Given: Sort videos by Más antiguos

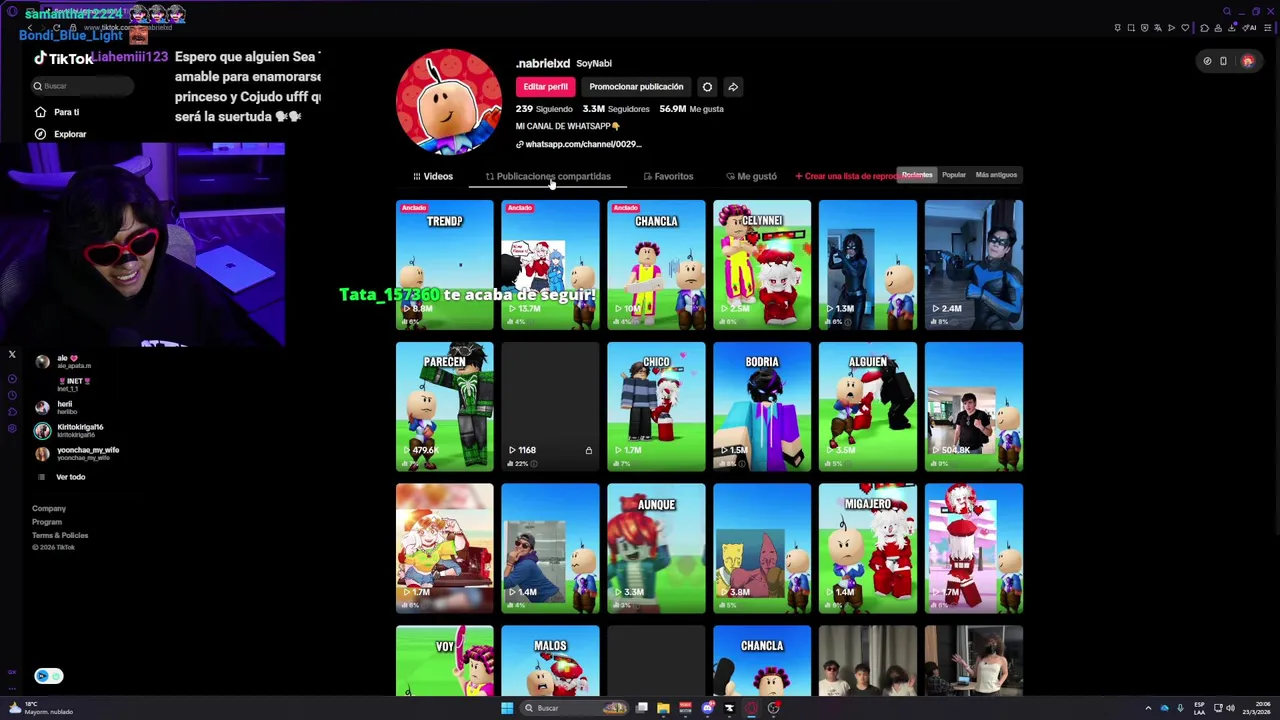Looking at the screenshot, I should click(x=996, y=175).
